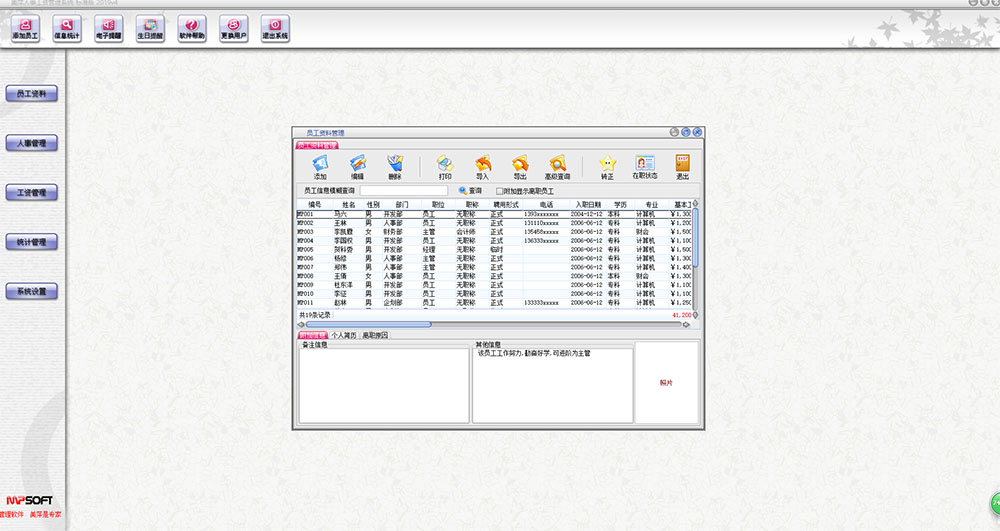Enable the 附加显示离职员工 checkbox
This screenshot has width=1000, height=531.
[500, 191]
